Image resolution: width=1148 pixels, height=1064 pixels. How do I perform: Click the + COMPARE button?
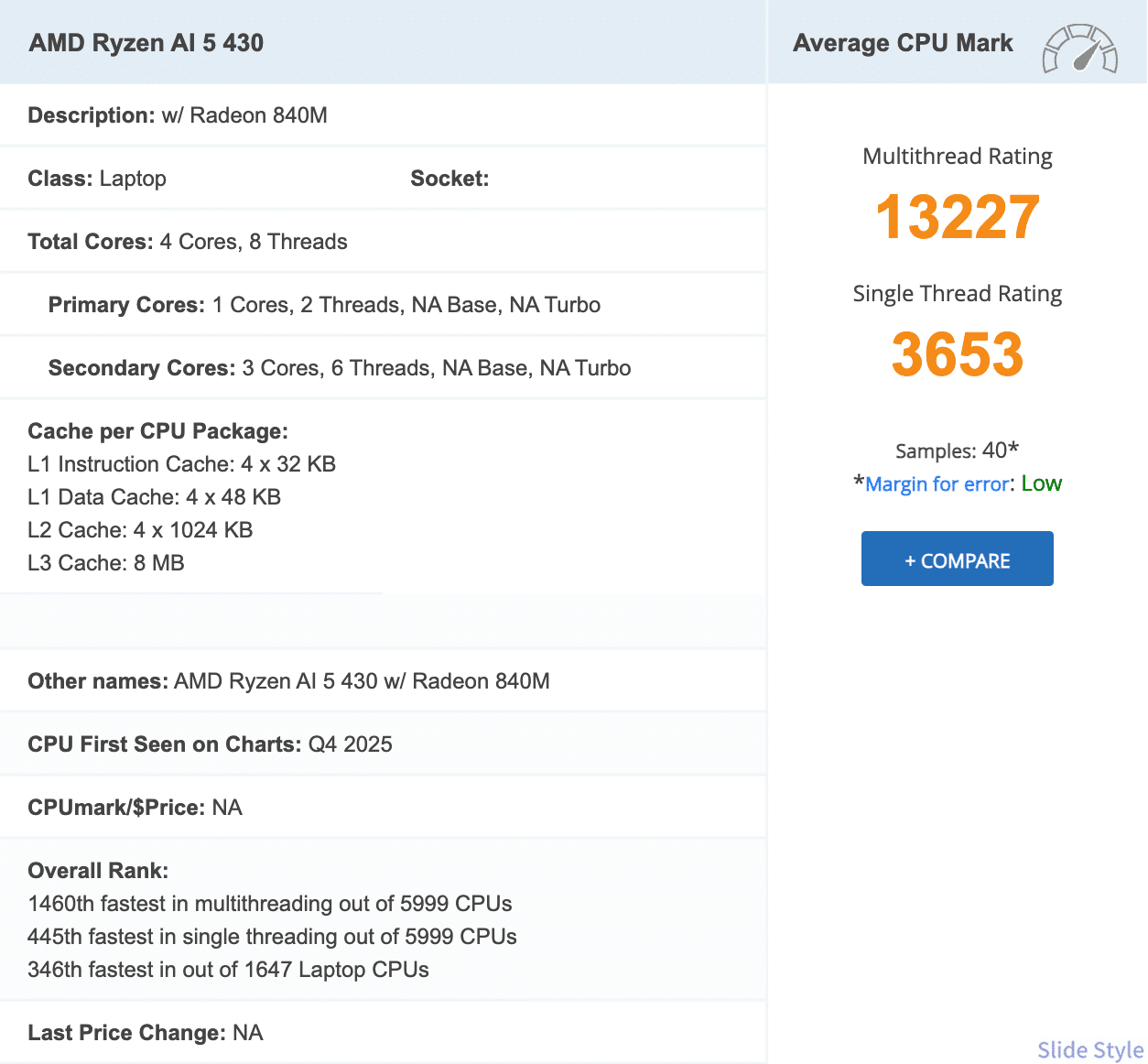(x=957, y=559)
